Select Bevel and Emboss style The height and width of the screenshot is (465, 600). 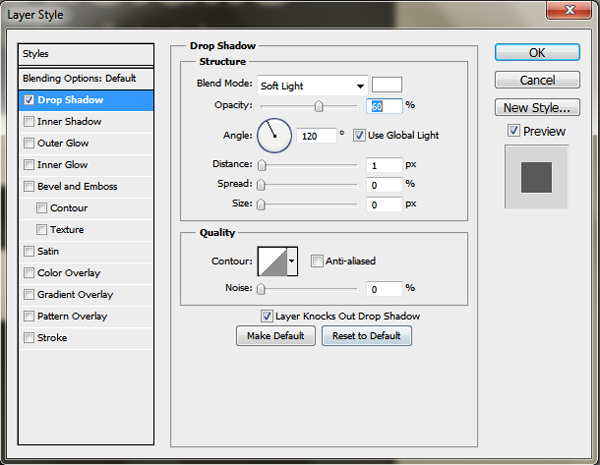[76, 187]
